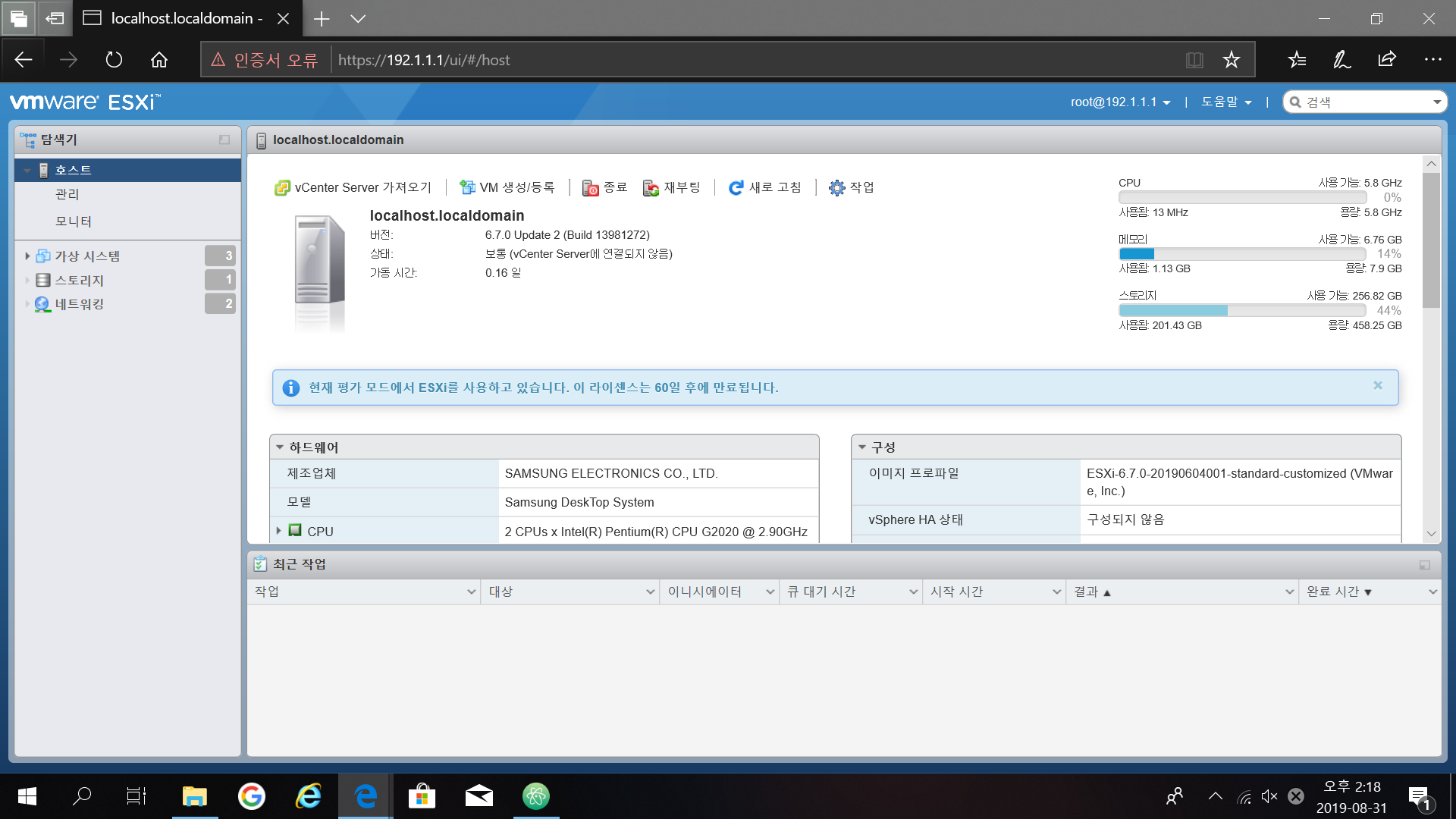
Task: Collapse the recent tasks panel icon
Action: pos(1424,565)
